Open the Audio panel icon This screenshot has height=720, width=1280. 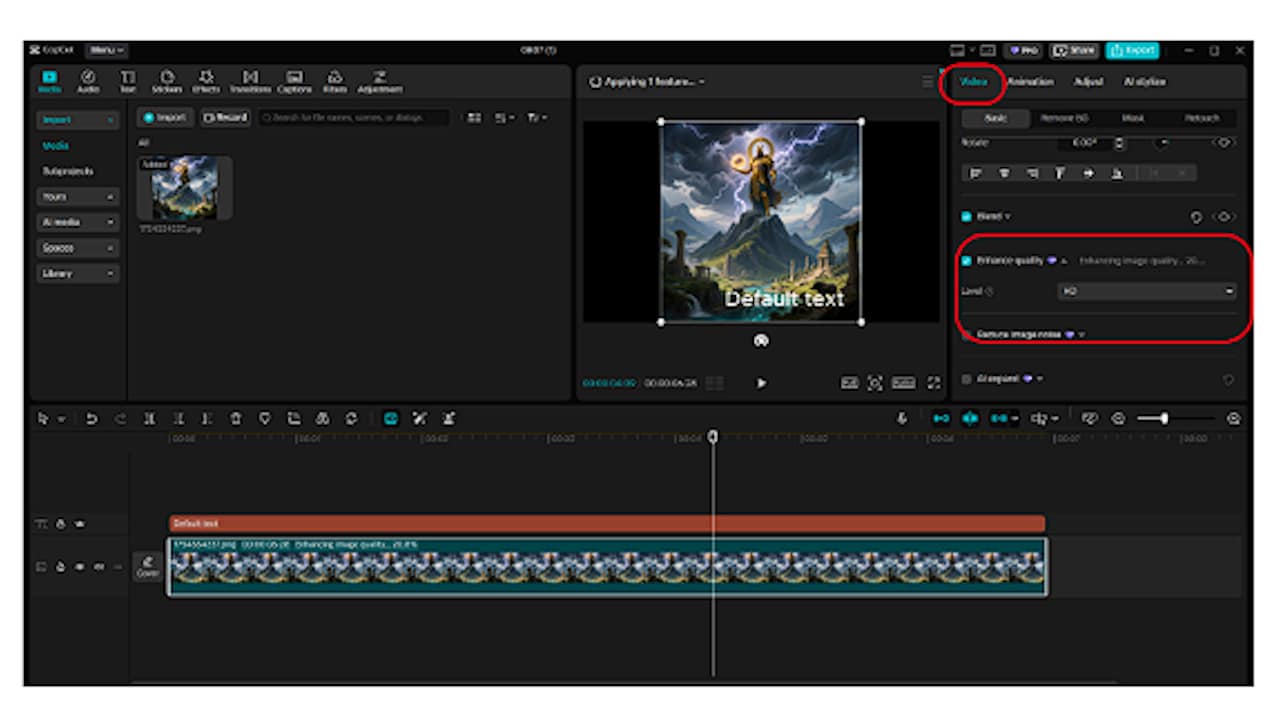88,81
